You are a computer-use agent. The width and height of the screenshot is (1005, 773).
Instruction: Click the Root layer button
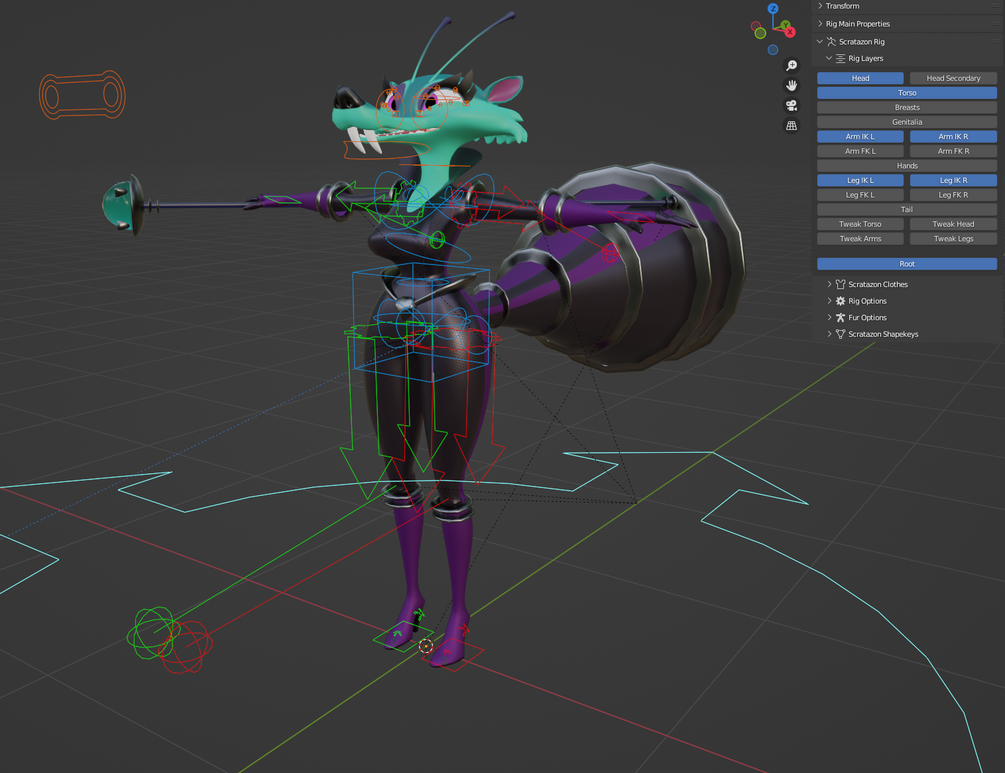point(907,264)
